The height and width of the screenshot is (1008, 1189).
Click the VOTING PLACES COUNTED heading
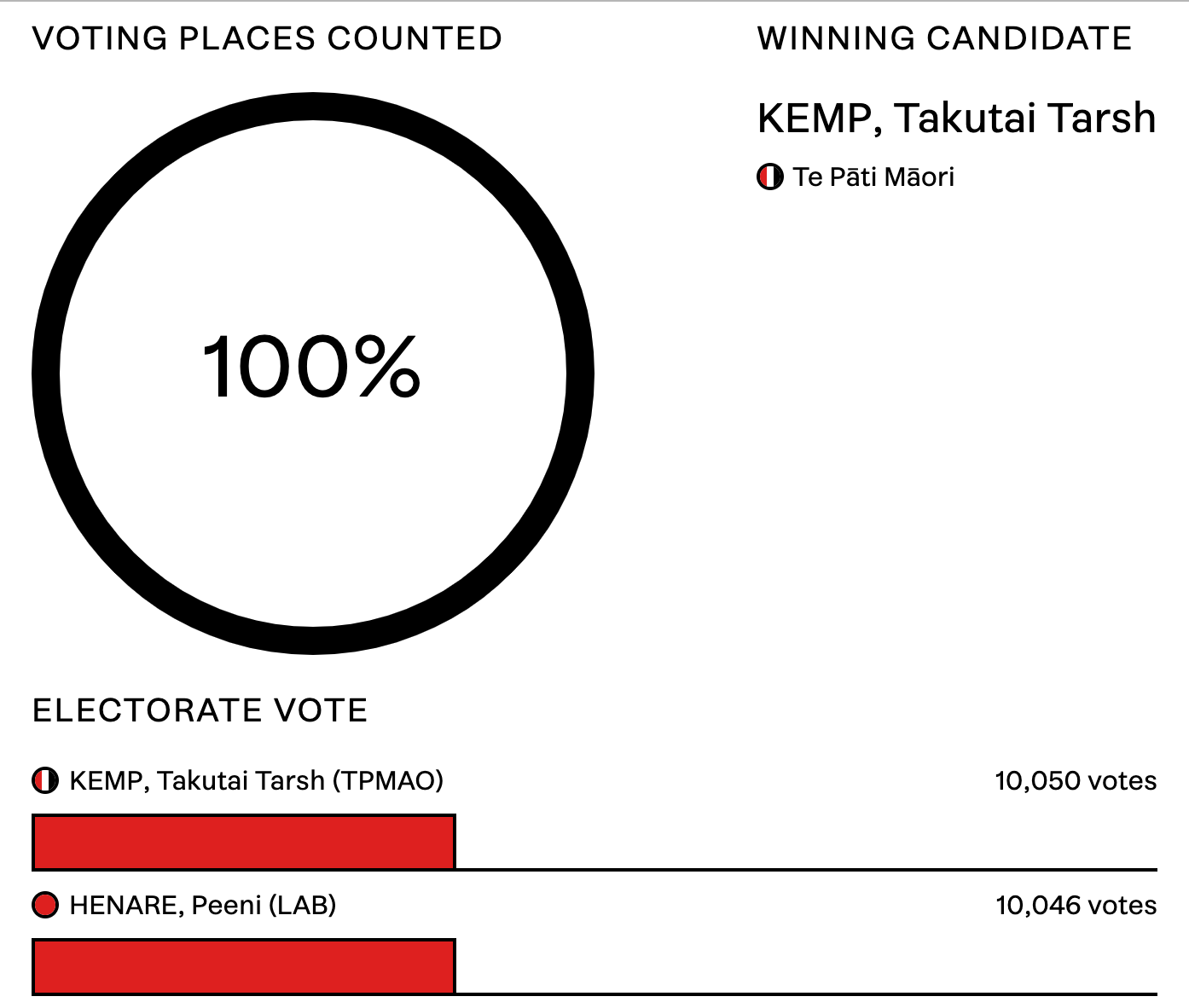(x=267, y=39)
